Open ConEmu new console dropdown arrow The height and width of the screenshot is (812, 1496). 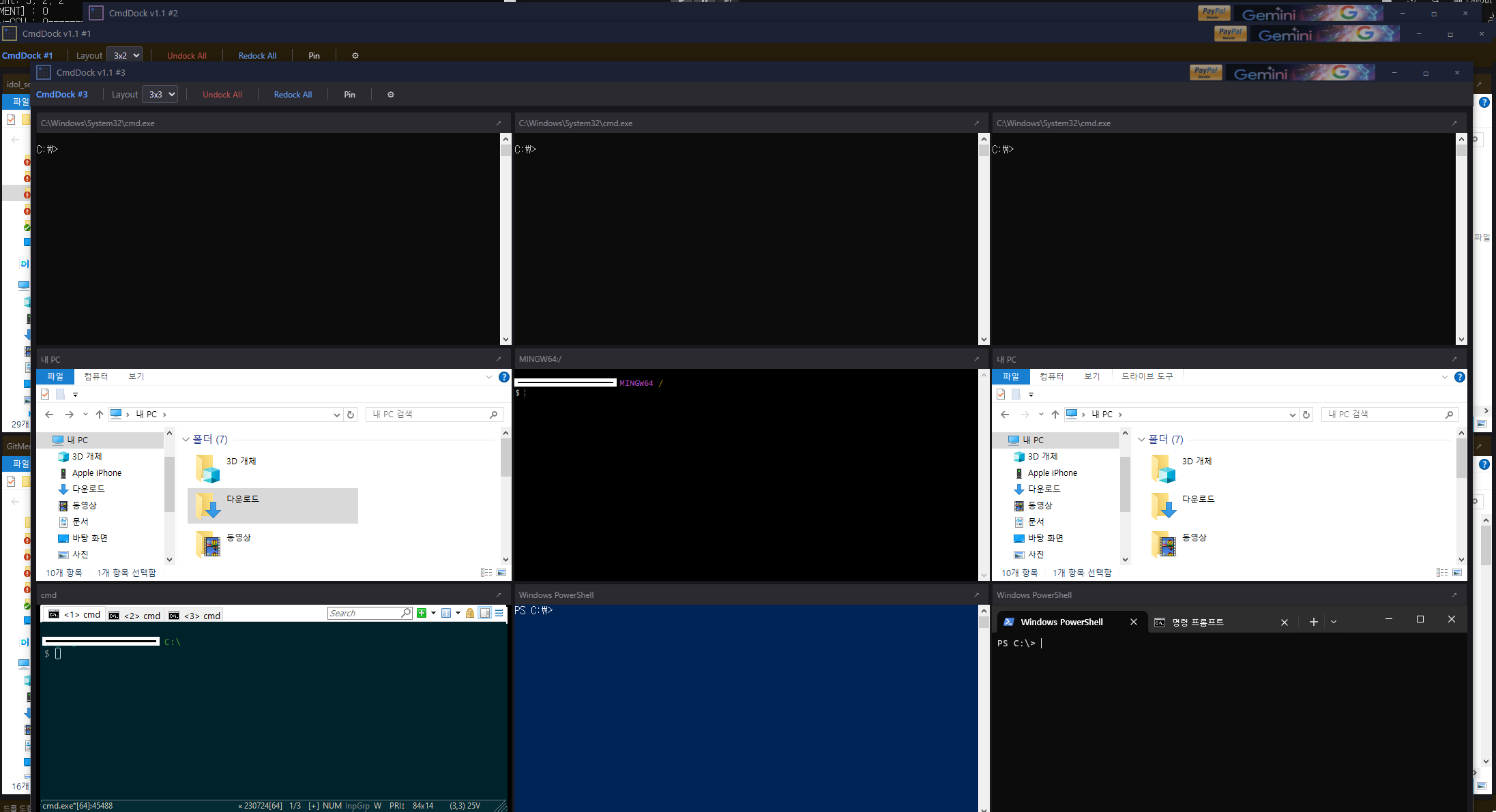coord(433,613)
